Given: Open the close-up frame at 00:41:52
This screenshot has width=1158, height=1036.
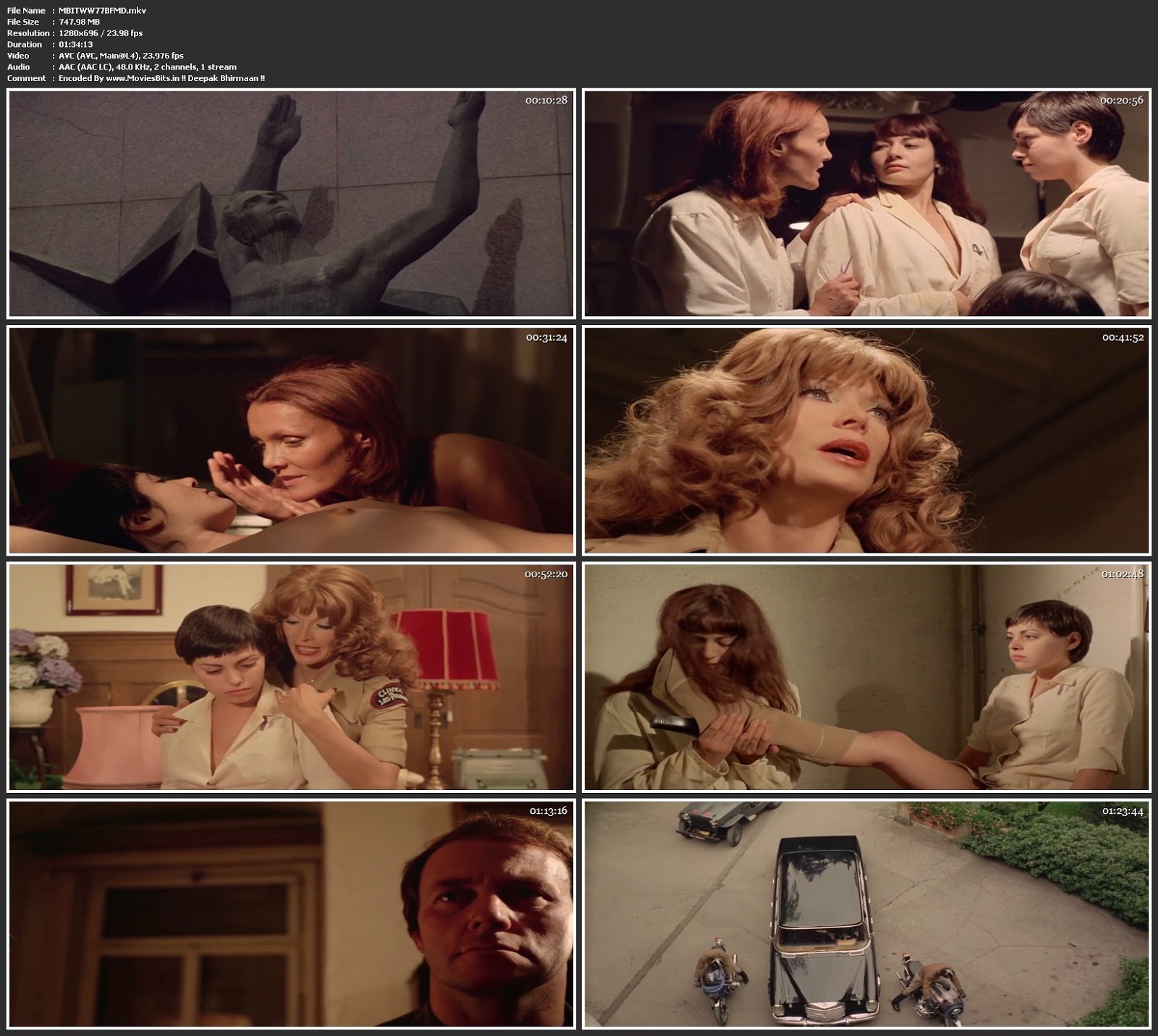Looking at the screenshot, I should point(866,440).
